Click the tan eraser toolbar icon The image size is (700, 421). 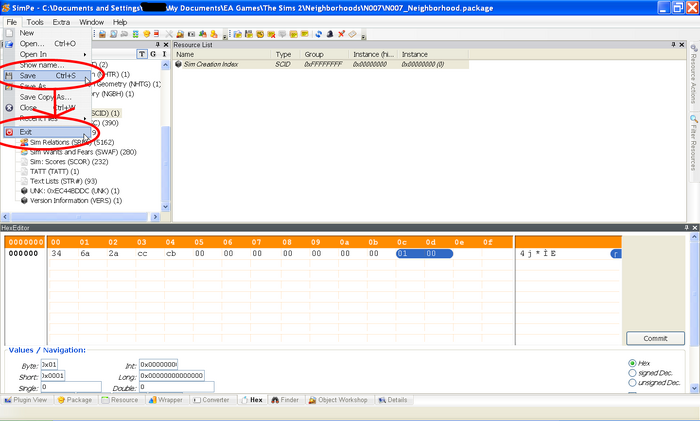pyautogui.click(x=353, y=34)
